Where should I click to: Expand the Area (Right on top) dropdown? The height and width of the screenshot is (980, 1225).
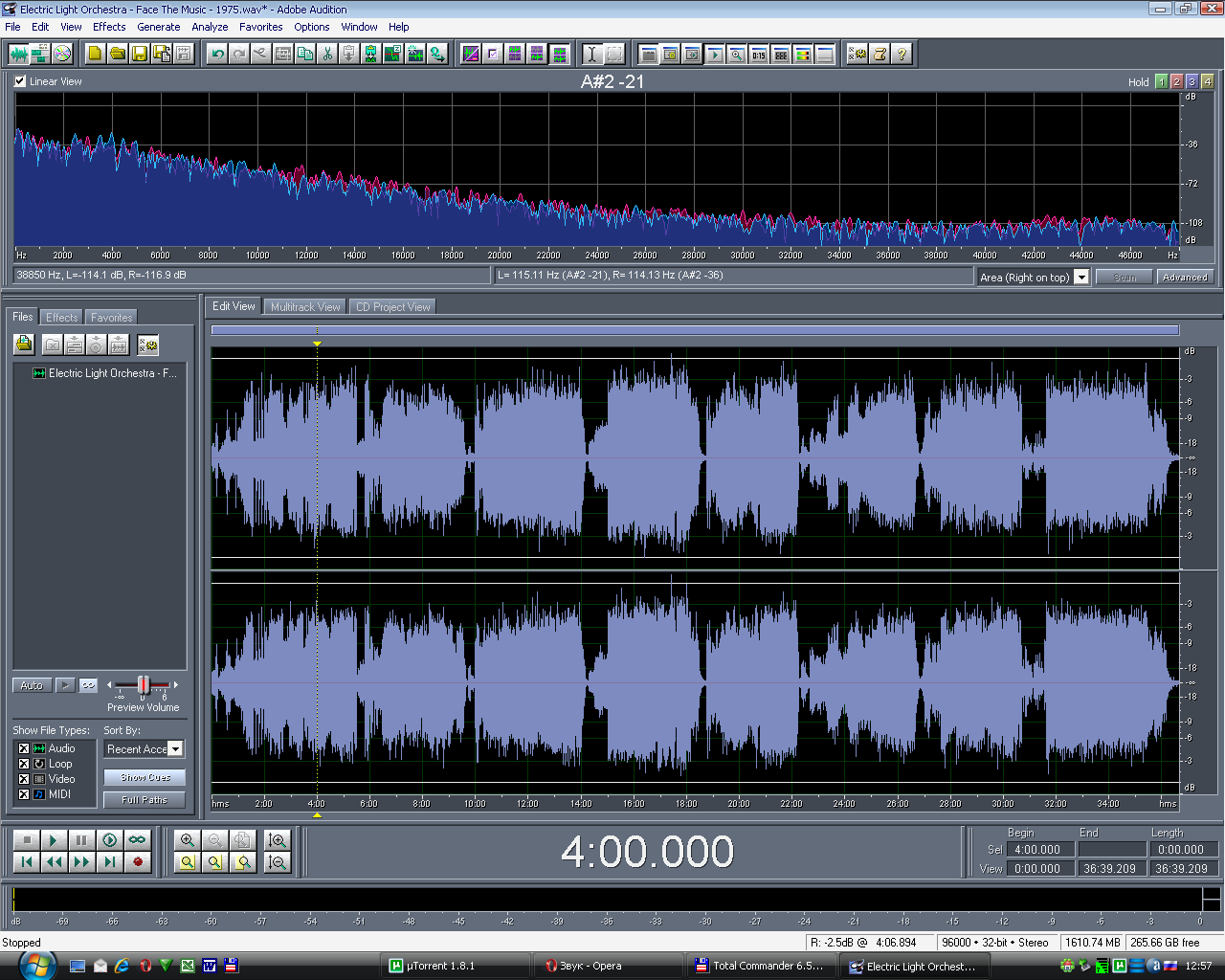pos(1081,278)
